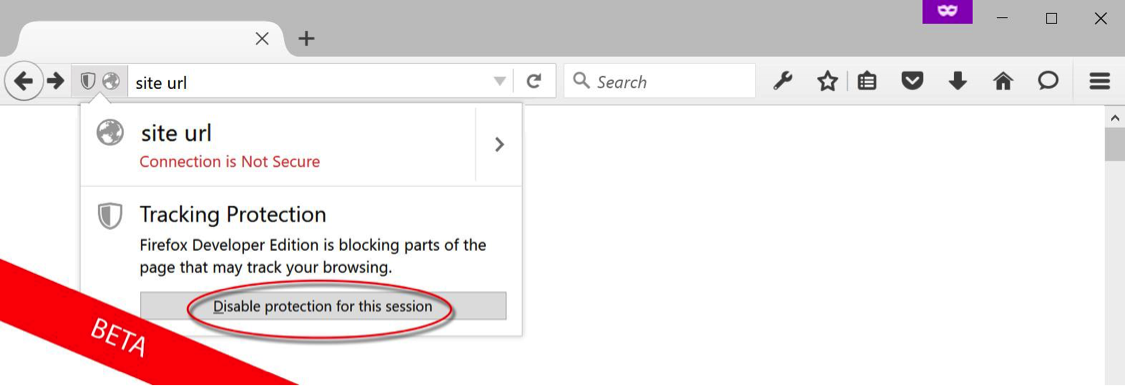The height and width of the screenshot is (386, 1125).
Task: Disable protection for this session
Action: click(x=323, y=306)
